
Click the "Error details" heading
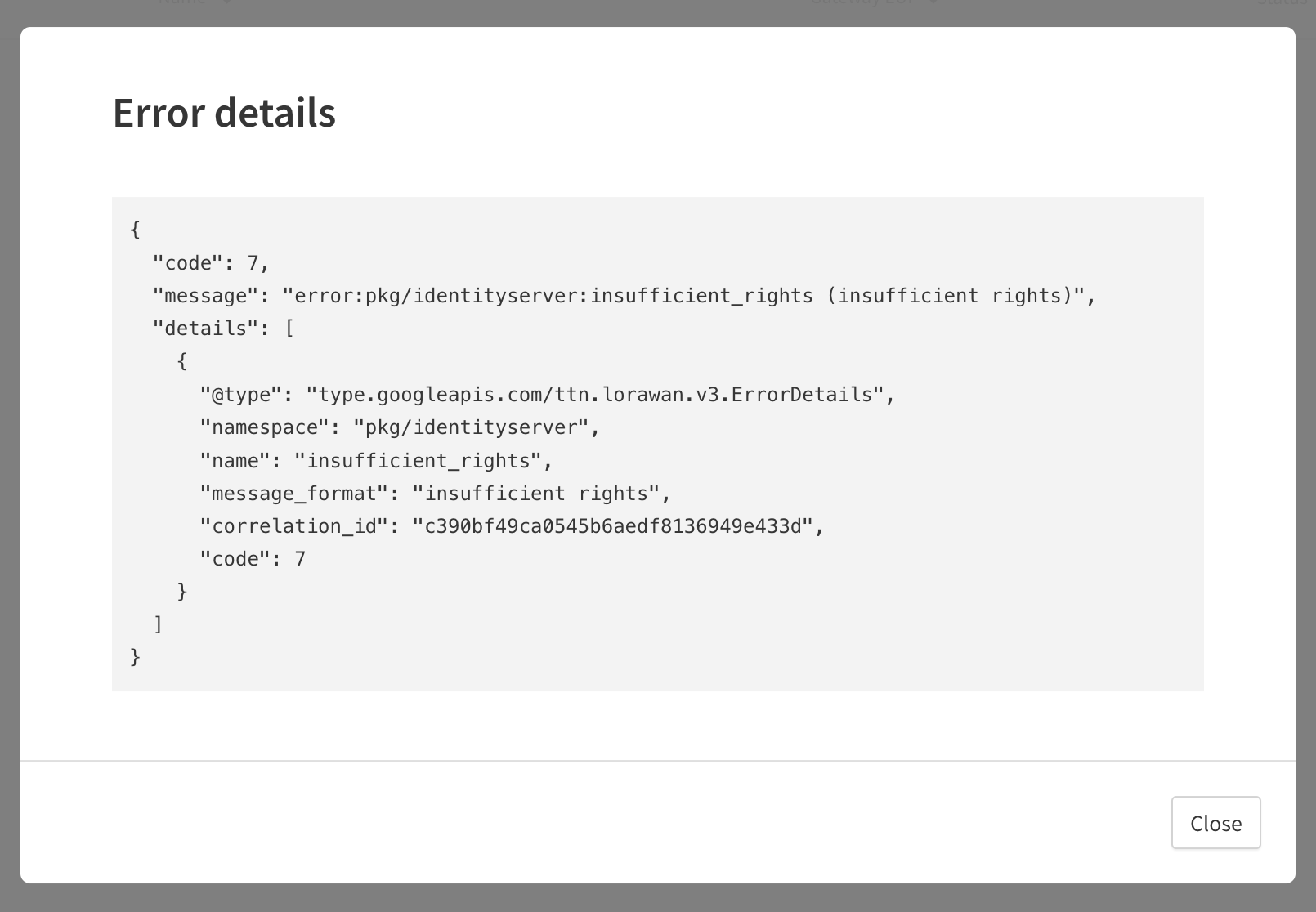pos(224,113)
